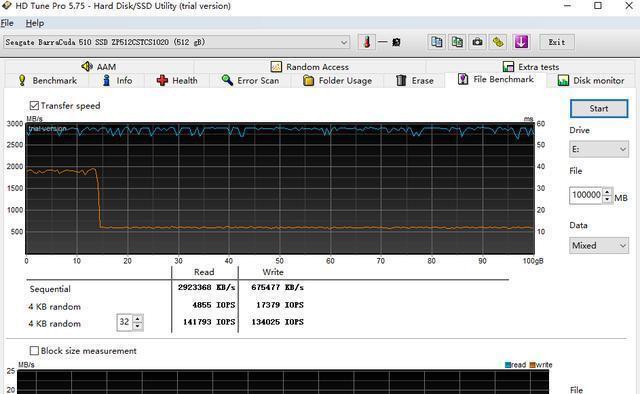Click the file size 100000 input field
This screenshot has width=640, height=394.
tap(586, 195)
